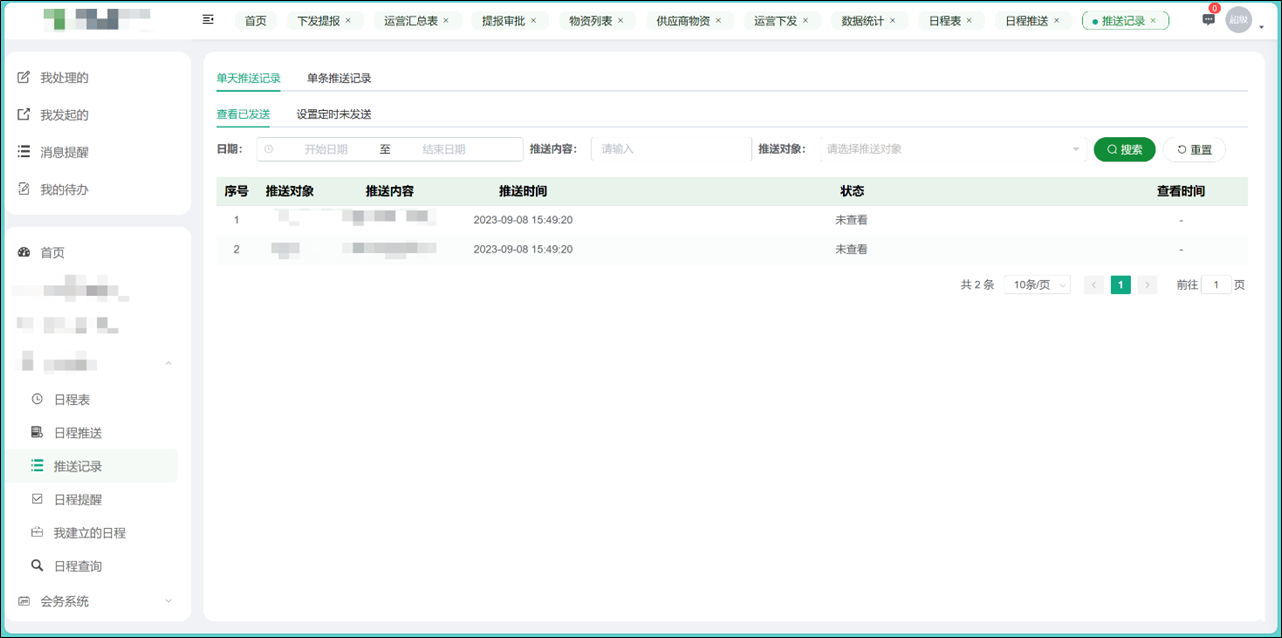Screen dimensions: 1282x638
Task: Close the 推送记录 tab with its ×
Action: point(1152,19)
